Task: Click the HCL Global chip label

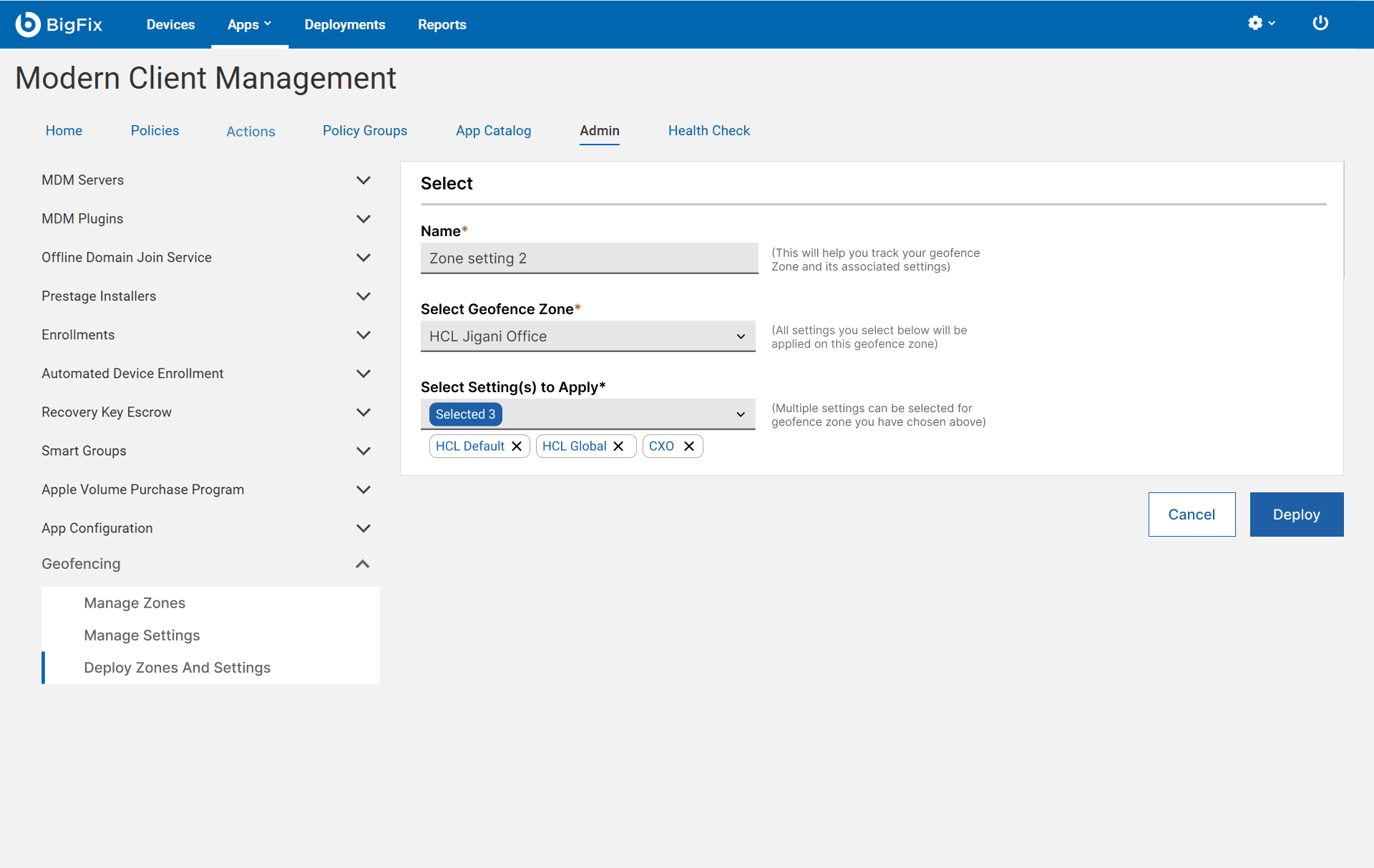Action: coord(575,447)
